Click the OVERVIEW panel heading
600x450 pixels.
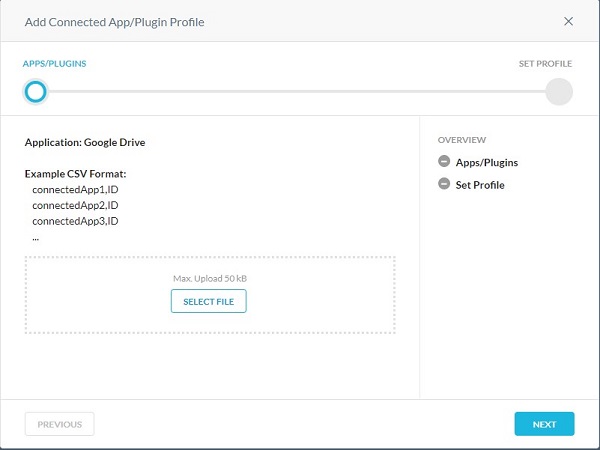click(x=462, y=140)
